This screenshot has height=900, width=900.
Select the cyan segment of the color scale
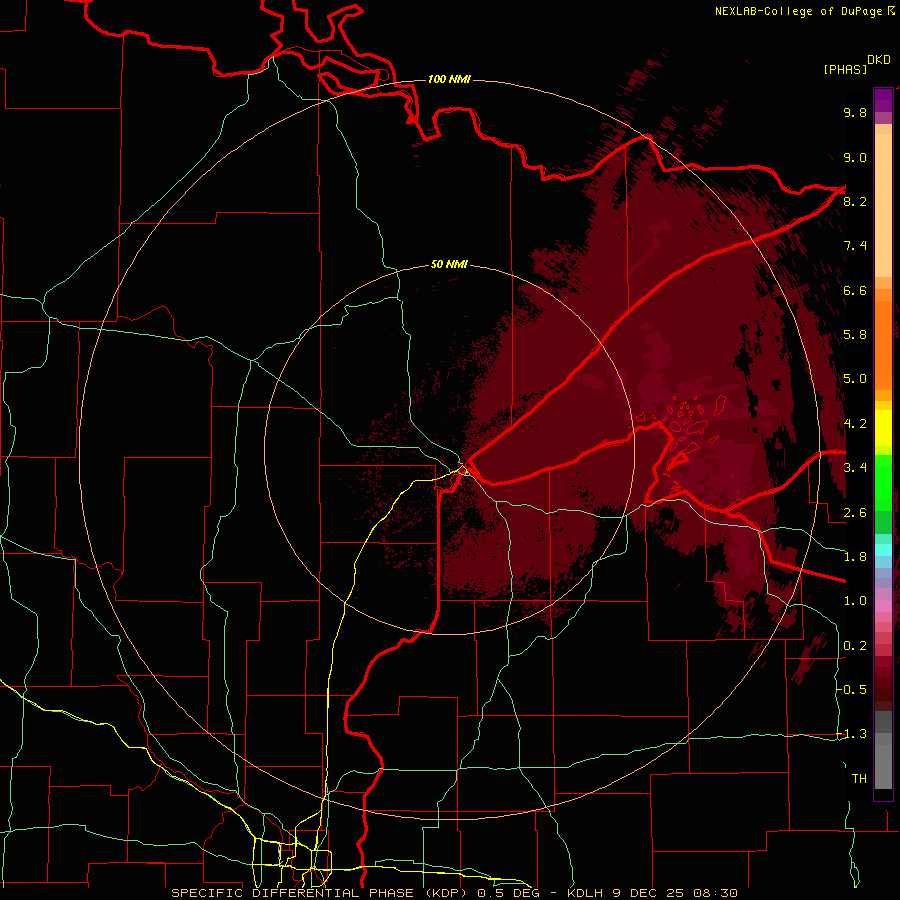(883, 549)
